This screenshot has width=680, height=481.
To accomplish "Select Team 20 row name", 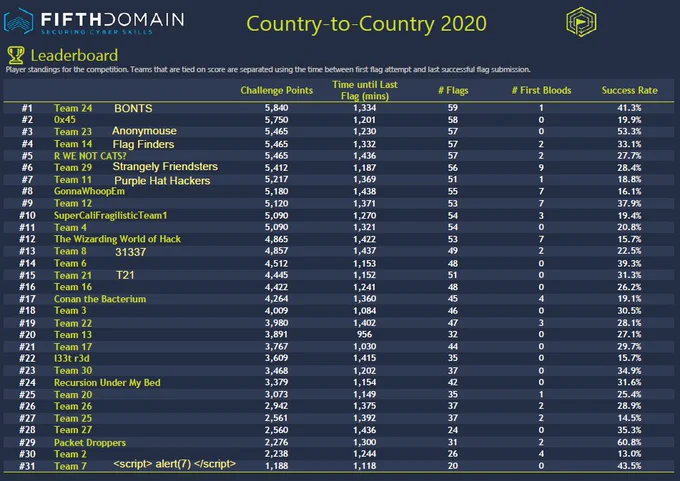I will click(73, 395).
